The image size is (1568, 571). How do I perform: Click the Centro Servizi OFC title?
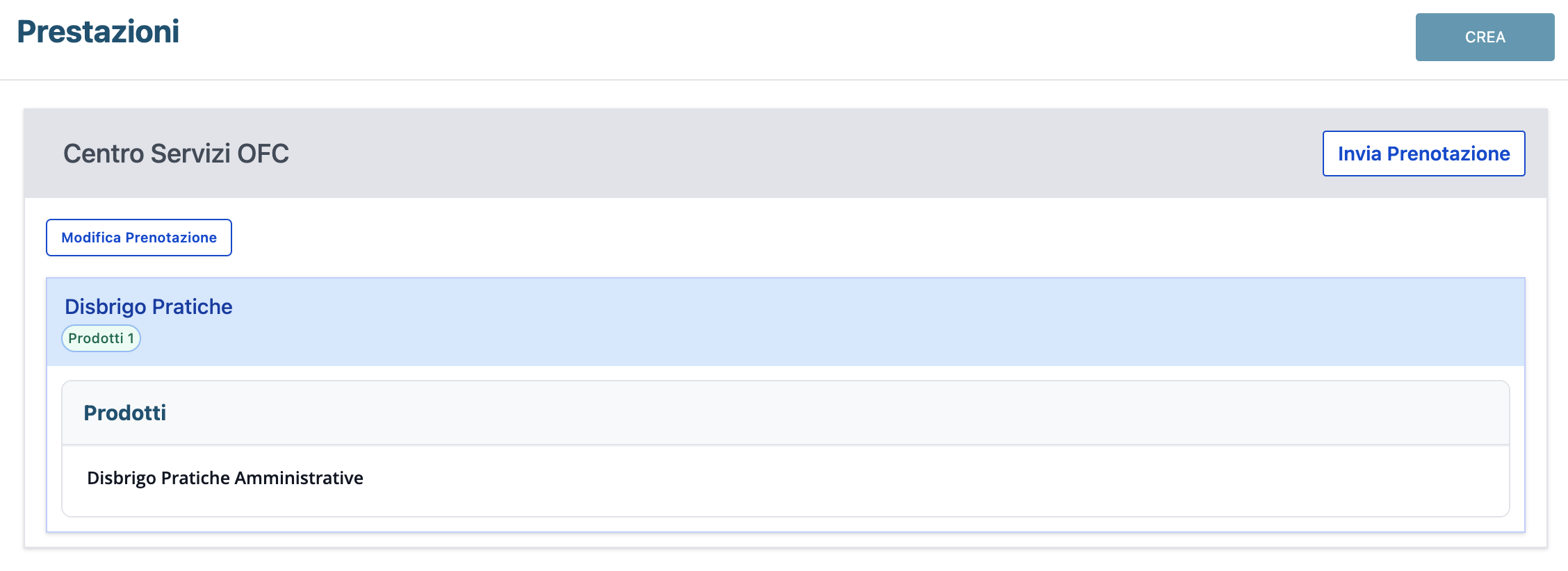pos(176,154)
